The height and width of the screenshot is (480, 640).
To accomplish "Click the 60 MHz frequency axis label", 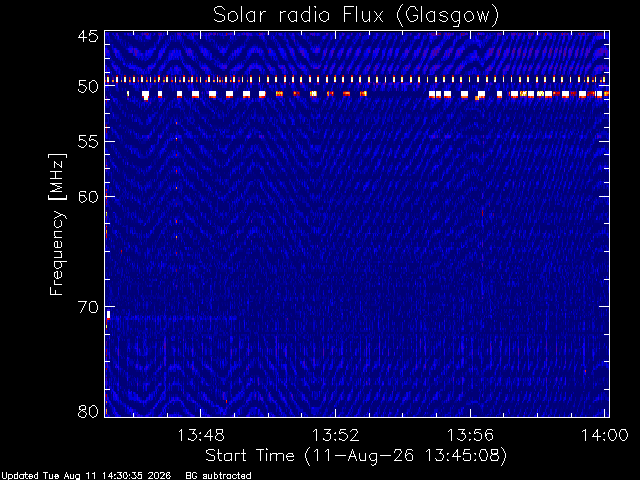I will pyautogui.click(x=88, y=197).
